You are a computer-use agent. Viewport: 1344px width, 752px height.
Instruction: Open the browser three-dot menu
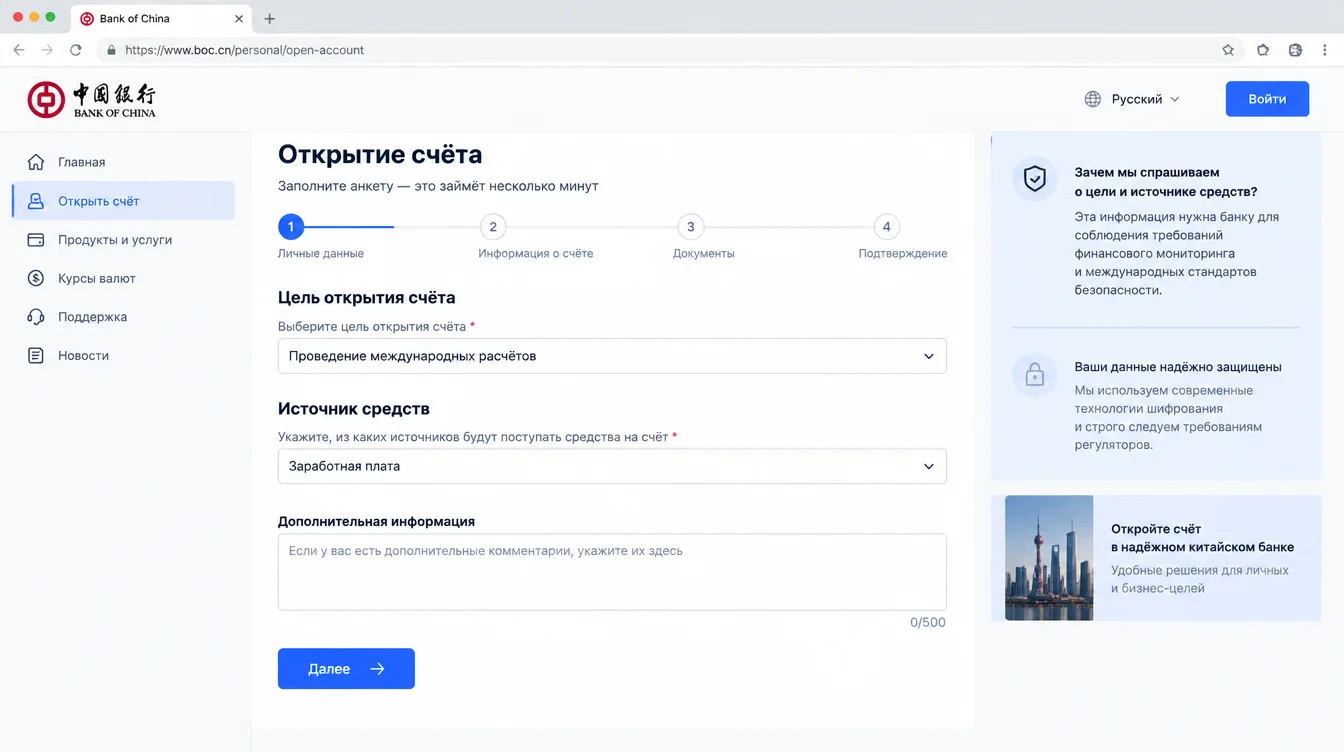[x=1326, y=50]
